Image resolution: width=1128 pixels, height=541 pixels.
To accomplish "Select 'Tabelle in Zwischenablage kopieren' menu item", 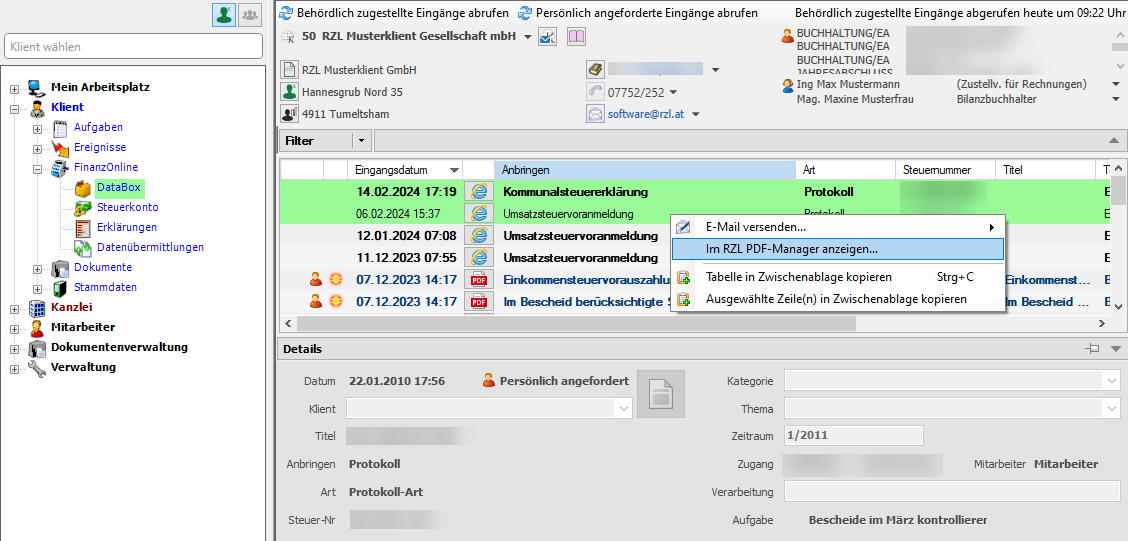I will [798, 277].
